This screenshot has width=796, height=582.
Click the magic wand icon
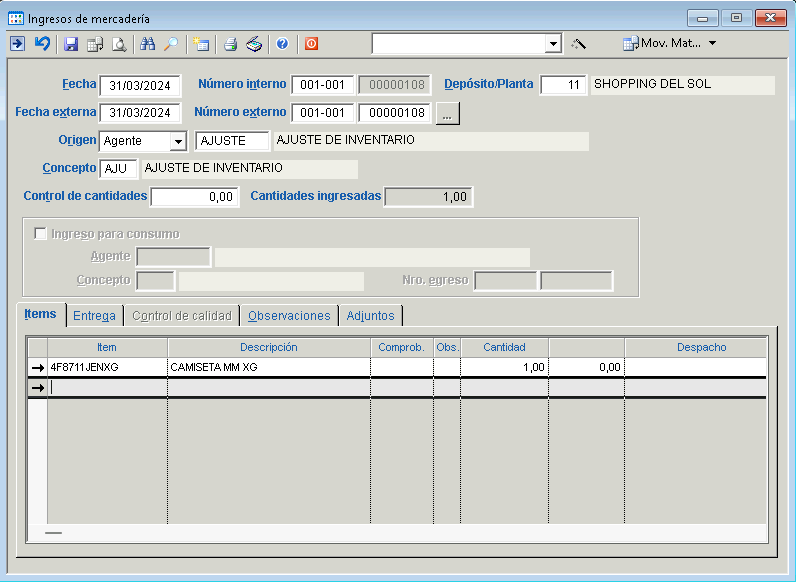coord(578,44)
